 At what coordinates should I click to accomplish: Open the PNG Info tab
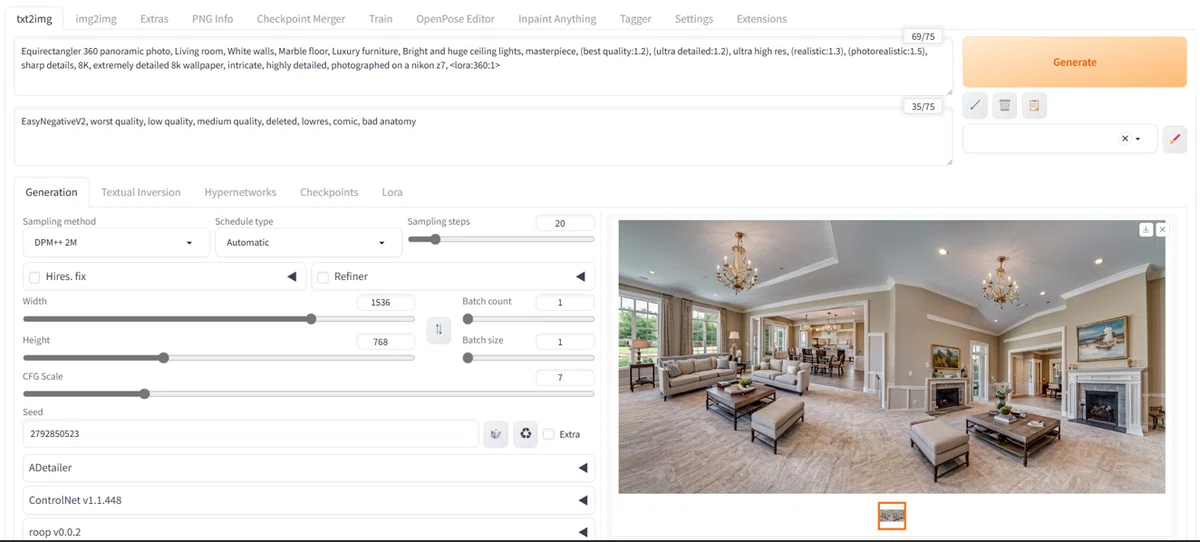point(212,19)
